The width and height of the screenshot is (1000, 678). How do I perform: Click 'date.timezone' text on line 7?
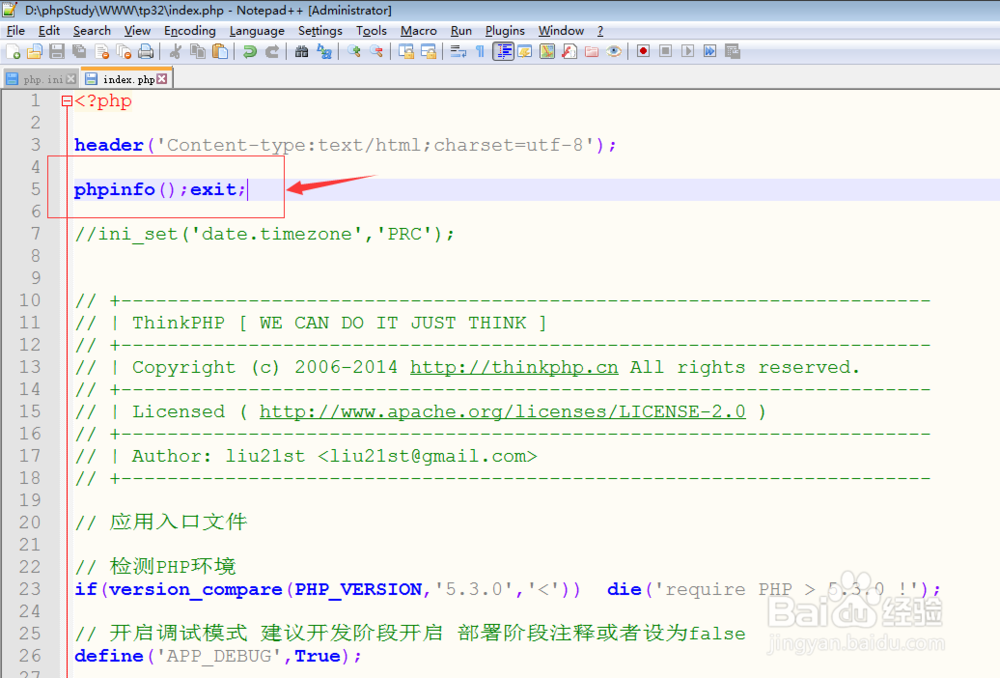pyautogui.click(x=277, y=234)
